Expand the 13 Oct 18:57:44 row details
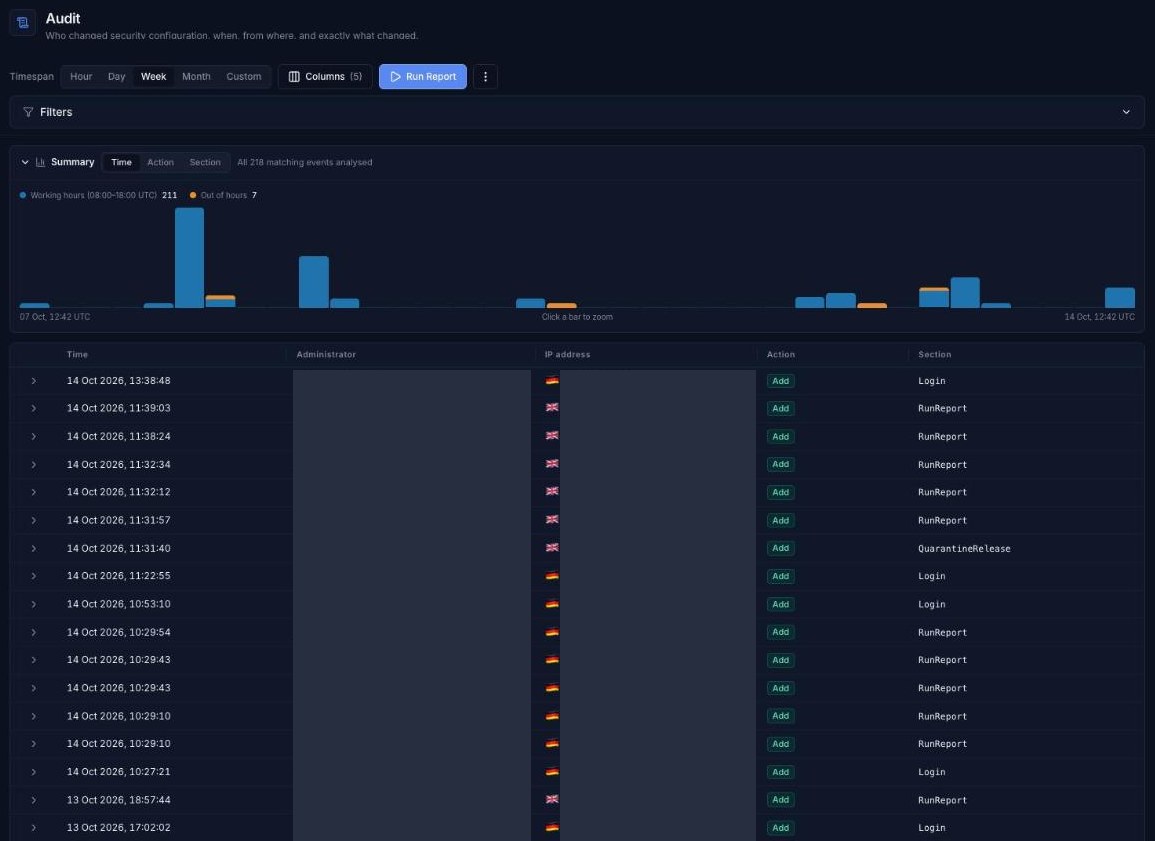This screenshot has height=841, width=1155. click(x=34, y=800)
